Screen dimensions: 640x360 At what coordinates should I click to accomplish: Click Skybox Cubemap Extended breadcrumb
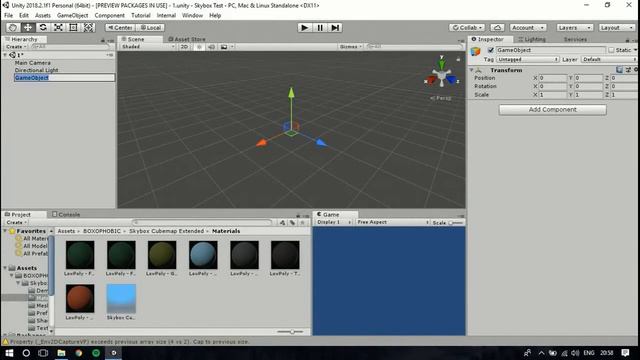coord(167,231)
